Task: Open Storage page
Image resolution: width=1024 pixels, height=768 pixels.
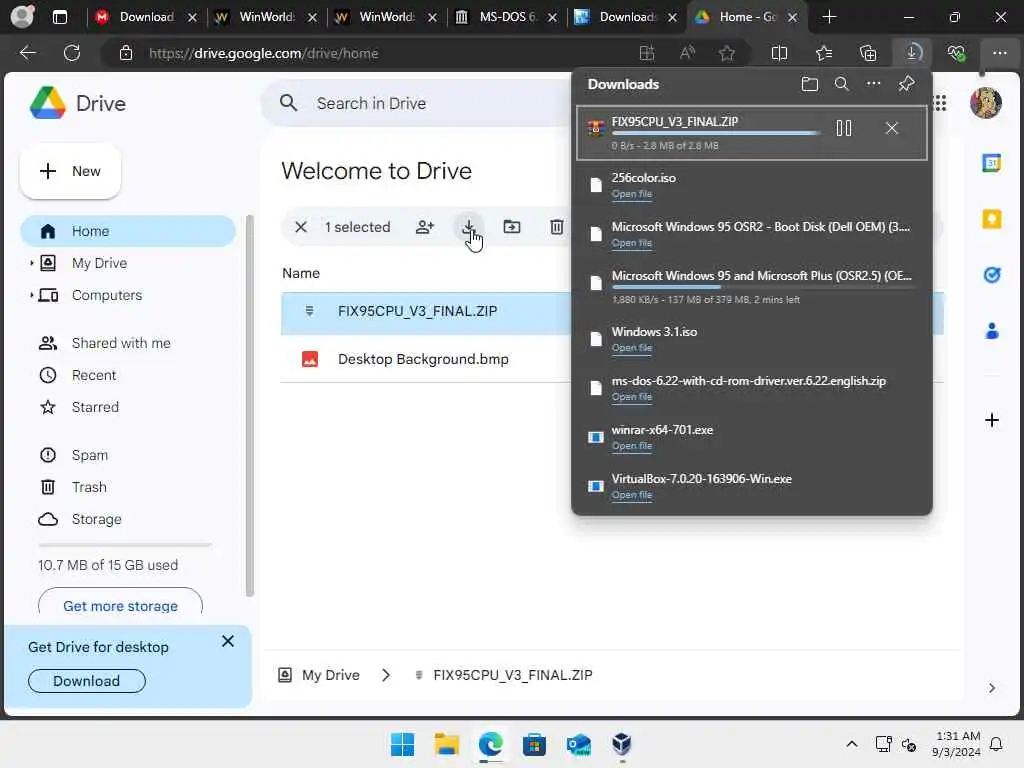Action: pos(96,519)
